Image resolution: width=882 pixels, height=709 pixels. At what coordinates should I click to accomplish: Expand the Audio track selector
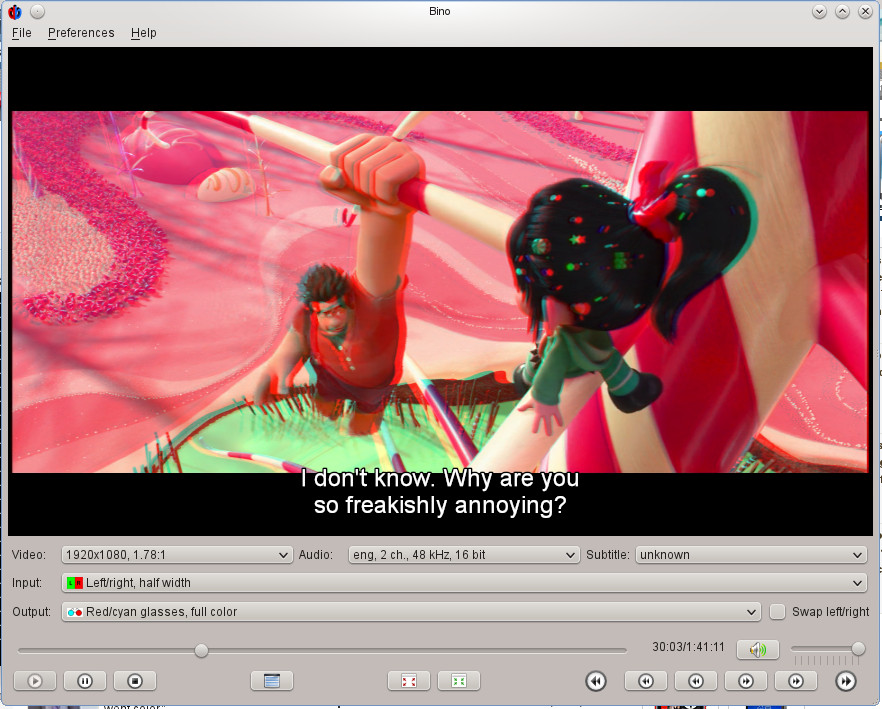(463, 554)
